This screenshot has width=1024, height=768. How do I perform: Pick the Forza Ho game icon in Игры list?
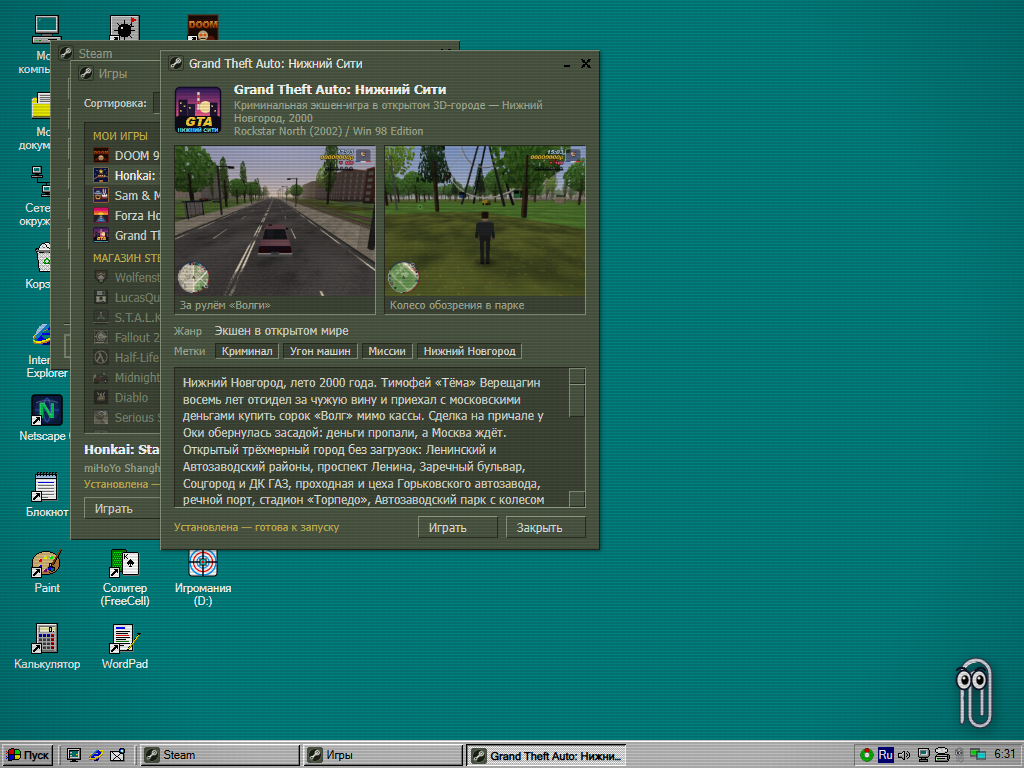(101, 216)
